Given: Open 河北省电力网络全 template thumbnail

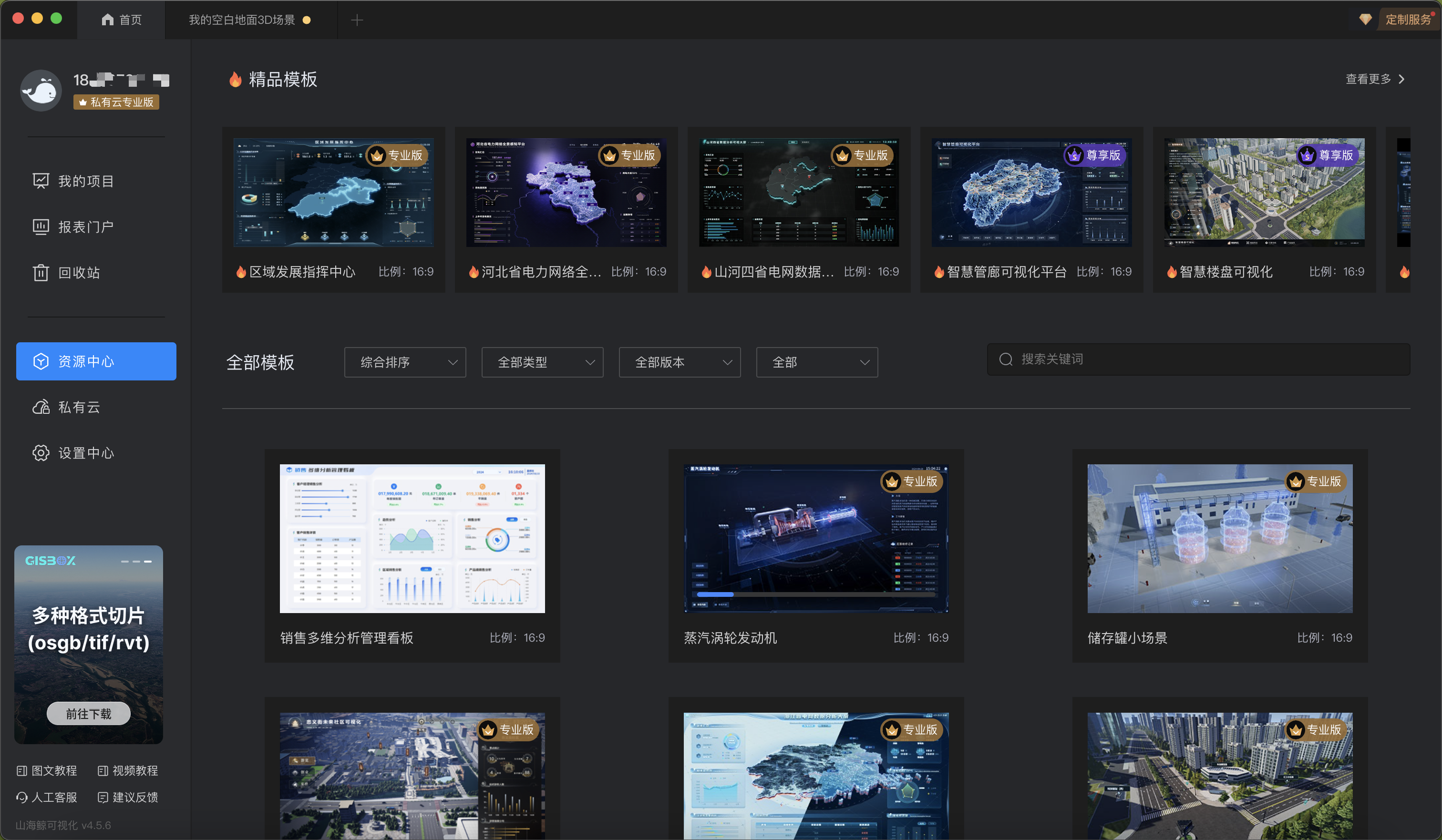Looking at the screenshot, I should click(x=566, y=192).
